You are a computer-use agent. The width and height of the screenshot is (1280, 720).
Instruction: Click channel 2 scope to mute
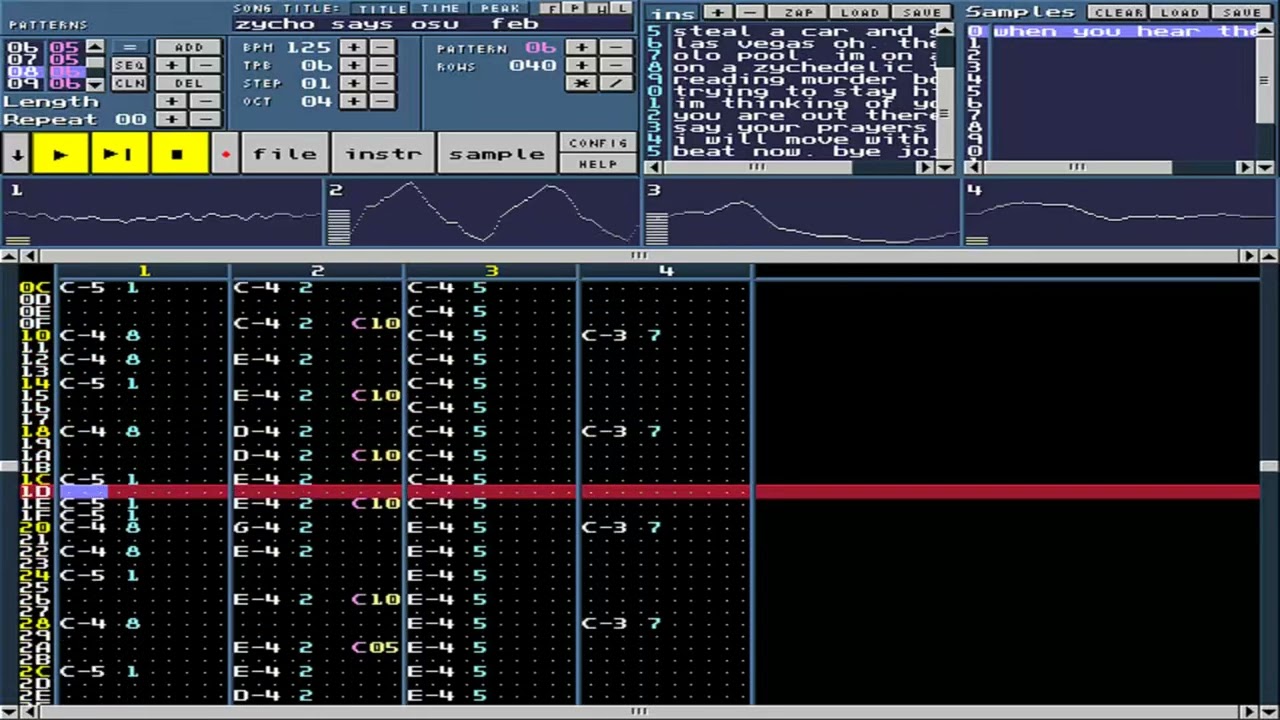[x=481, y=213]
